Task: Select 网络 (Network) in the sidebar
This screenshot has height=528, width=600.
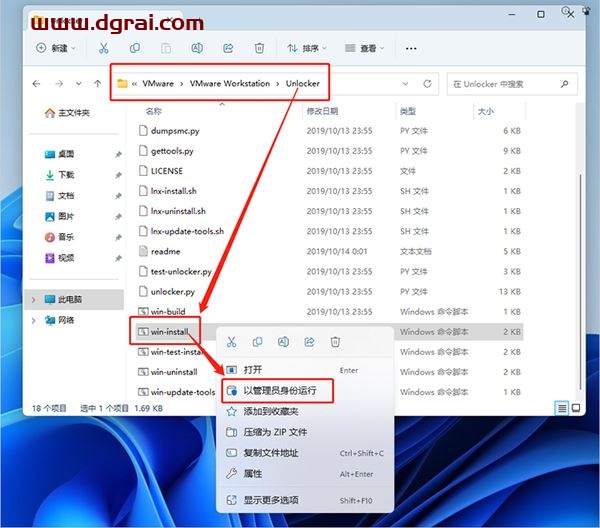Action: [x=60, y=320]
